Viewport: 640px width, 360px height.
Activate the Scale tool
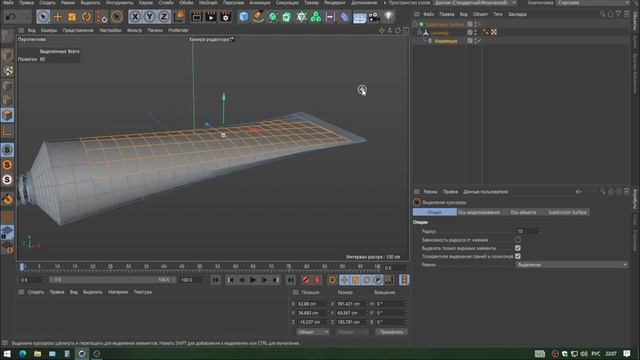[72, 17]
